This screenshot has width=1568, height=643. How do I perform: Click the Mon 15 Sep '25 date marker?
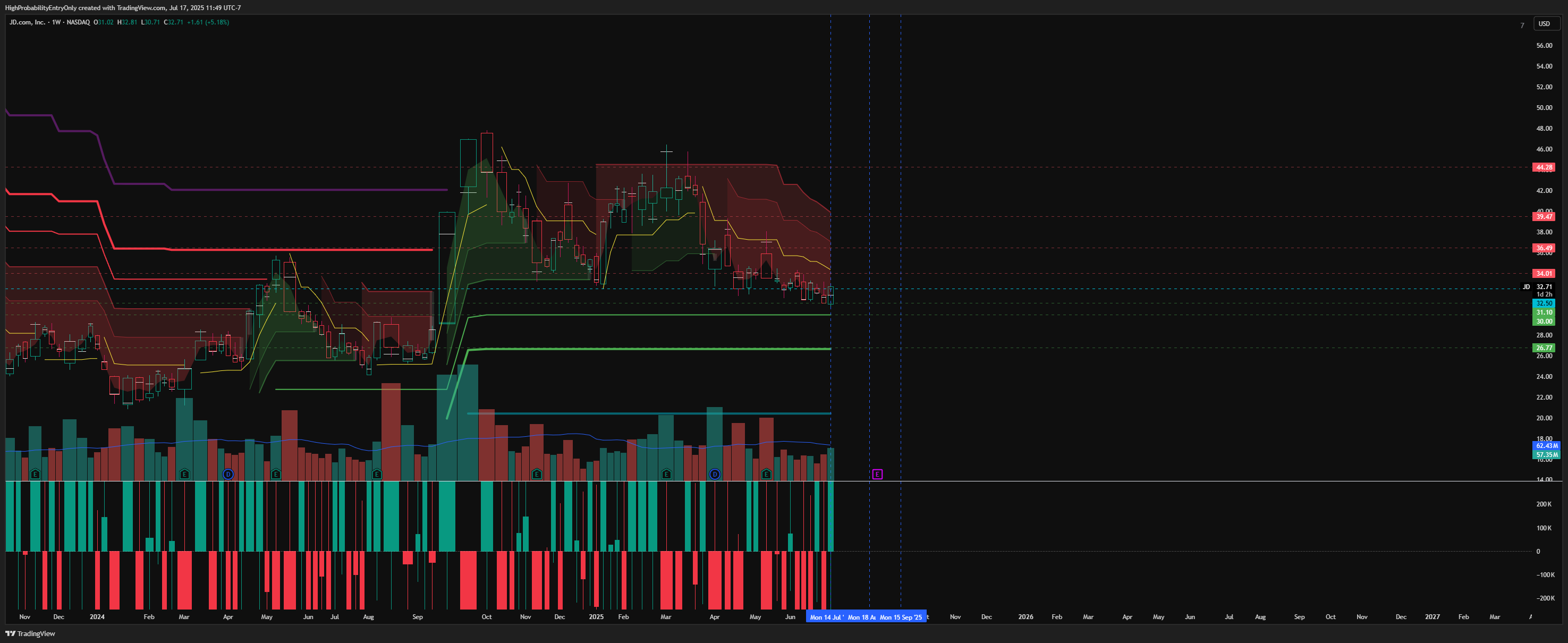pyautogui.click(x=902, y=617)
